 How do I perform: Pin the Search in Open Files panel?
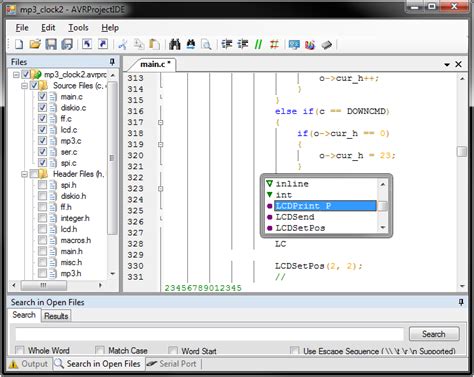[x=461, y=302]
